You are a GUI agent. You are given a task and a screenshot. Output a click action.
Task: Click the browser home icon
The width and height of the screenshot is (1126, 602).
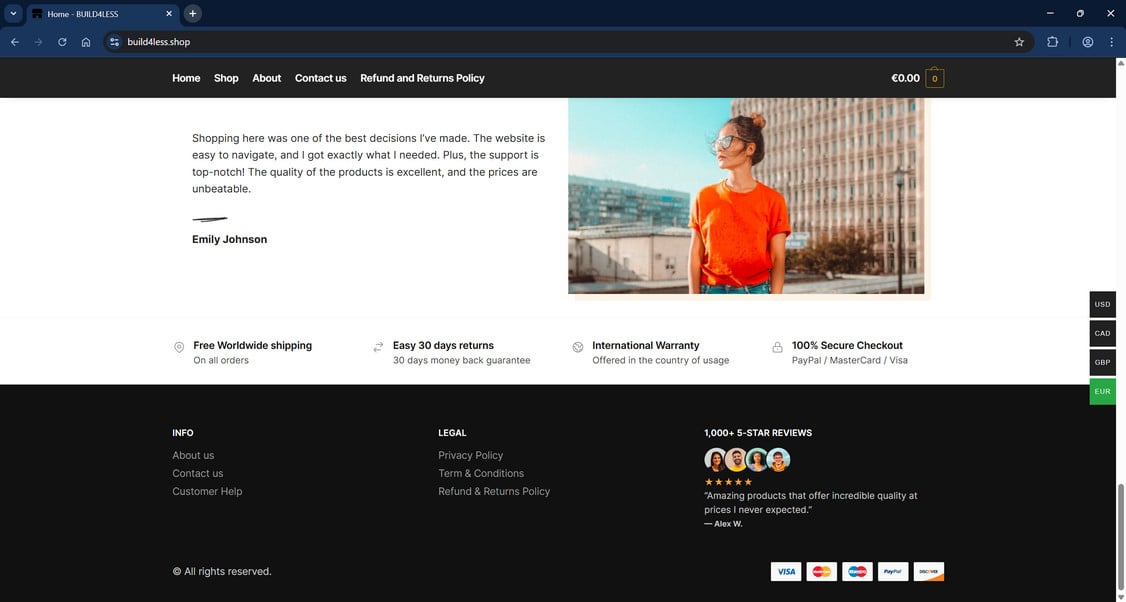tap(86, 42)
